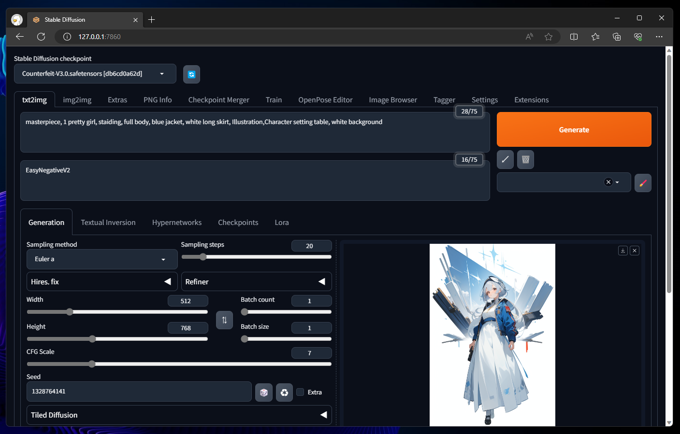
Task: Click the generated girl image preview
Action: coord(492,335)
